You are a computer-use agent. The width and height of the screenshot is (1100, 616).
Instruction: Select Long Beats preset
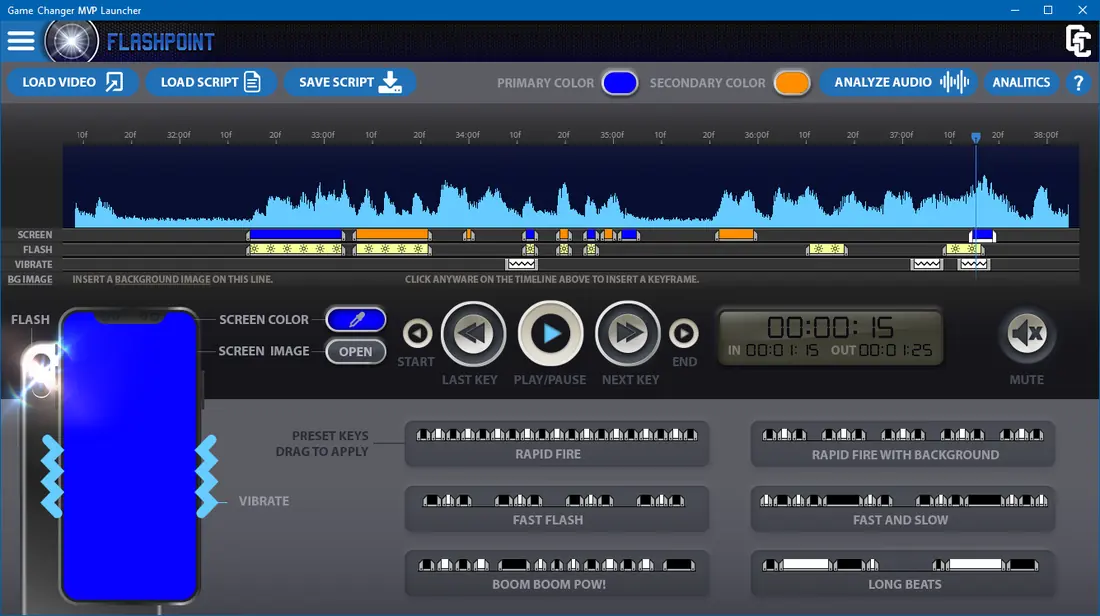coord(903,573)
